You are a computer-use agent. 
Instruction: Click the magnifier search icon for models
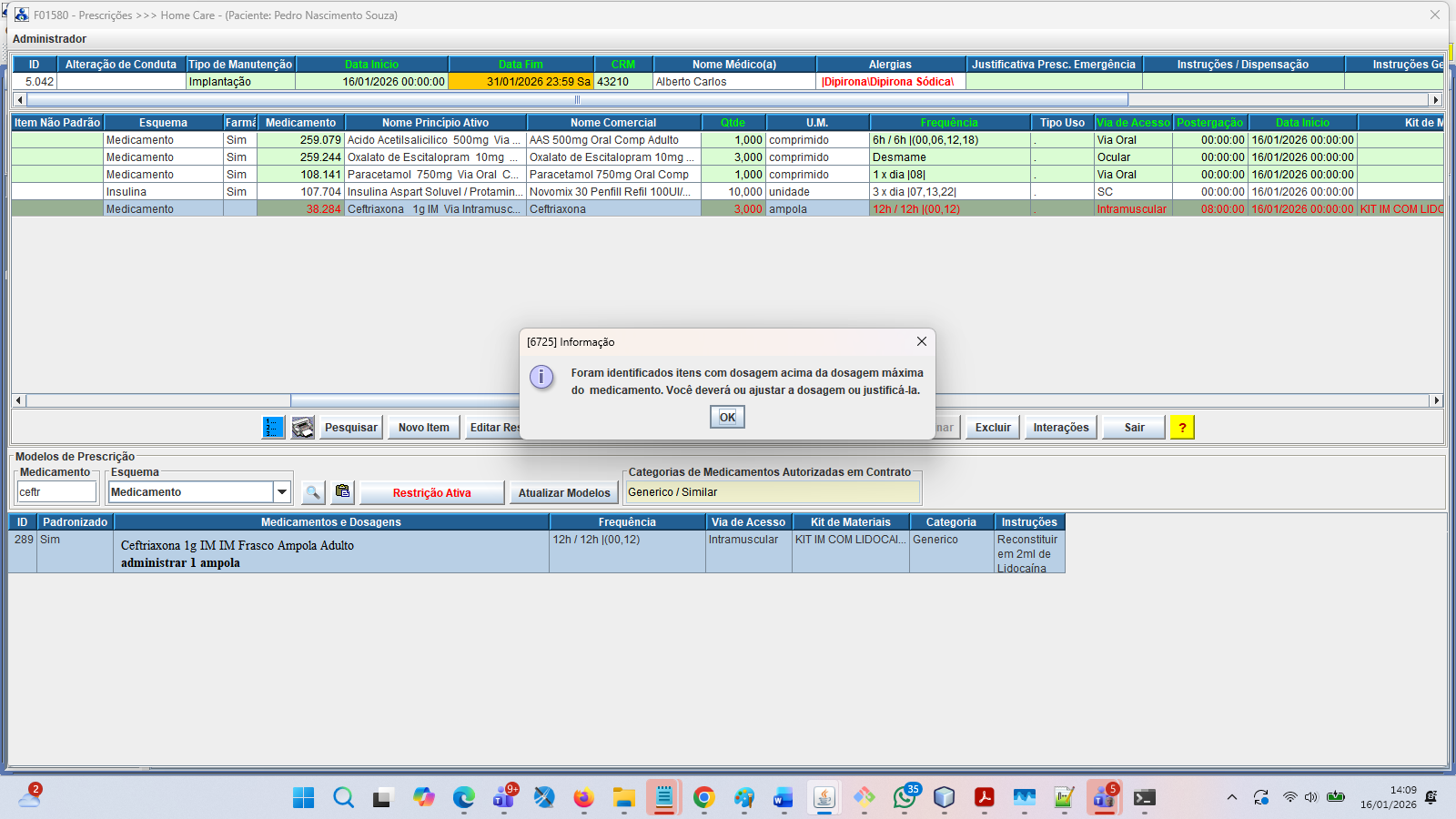click(313, 492)
